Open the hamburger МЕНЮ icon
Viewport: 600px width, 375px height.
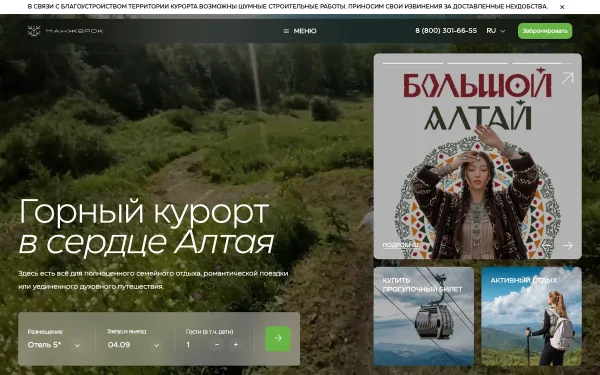tap(286, 31)
